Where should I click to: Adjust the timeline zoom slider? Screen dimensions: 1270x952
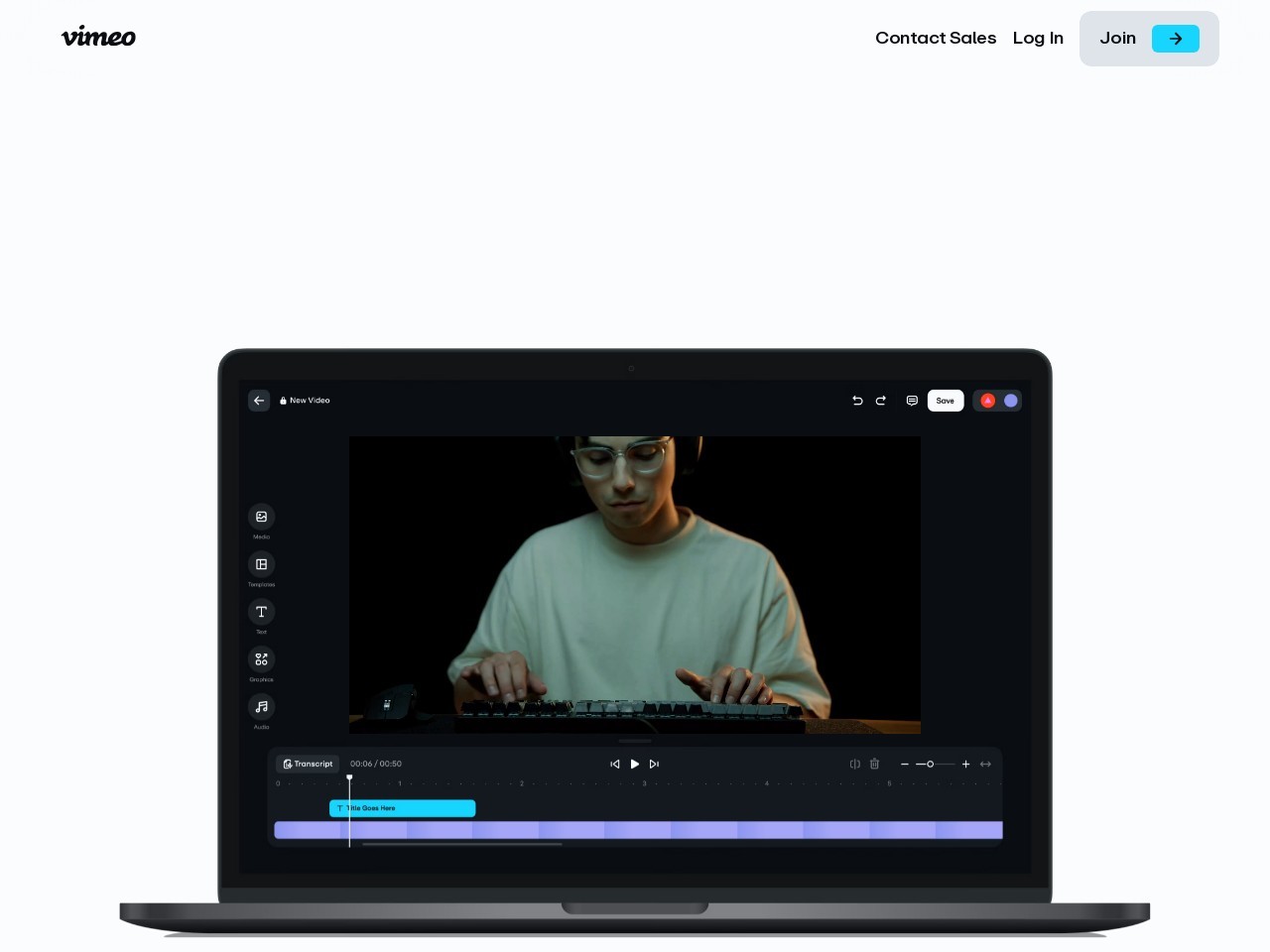(933, 764)
